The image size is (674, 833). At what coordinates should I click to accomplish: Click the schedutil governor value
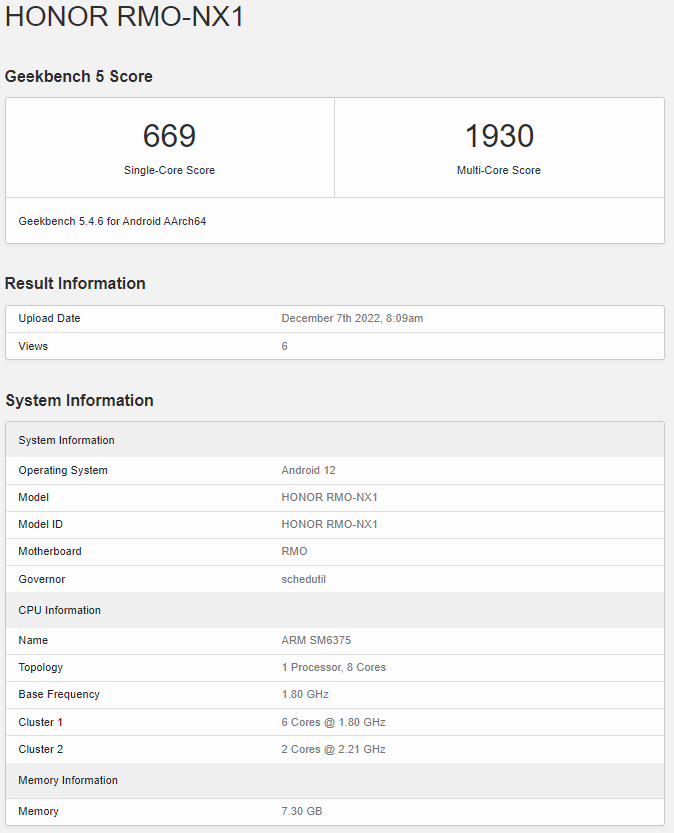tap(305, 579)
